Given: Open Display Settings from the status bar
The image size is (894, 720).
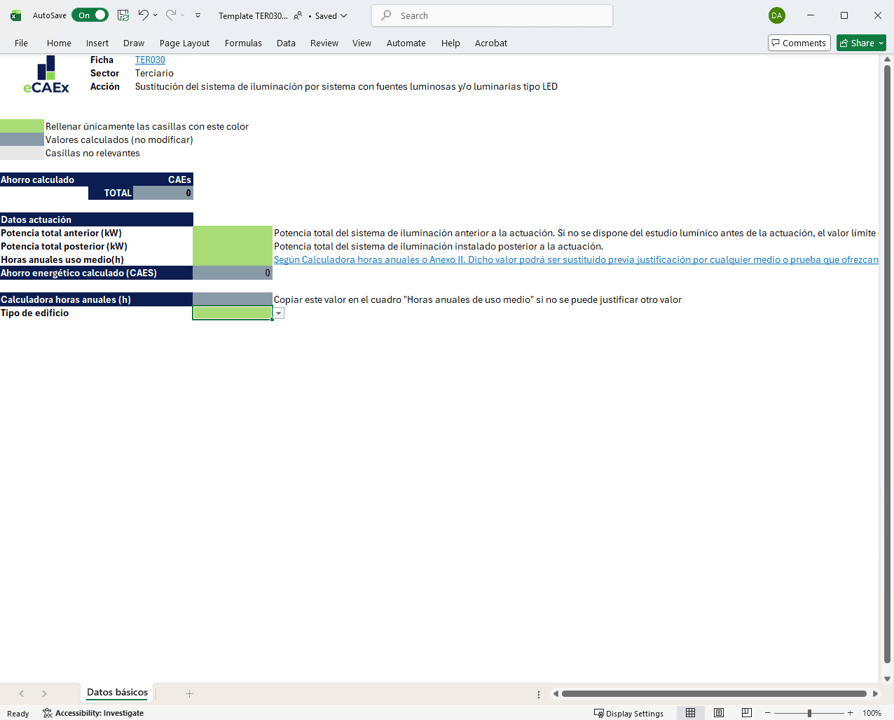Looking at the screenshot, I should 629,713.
